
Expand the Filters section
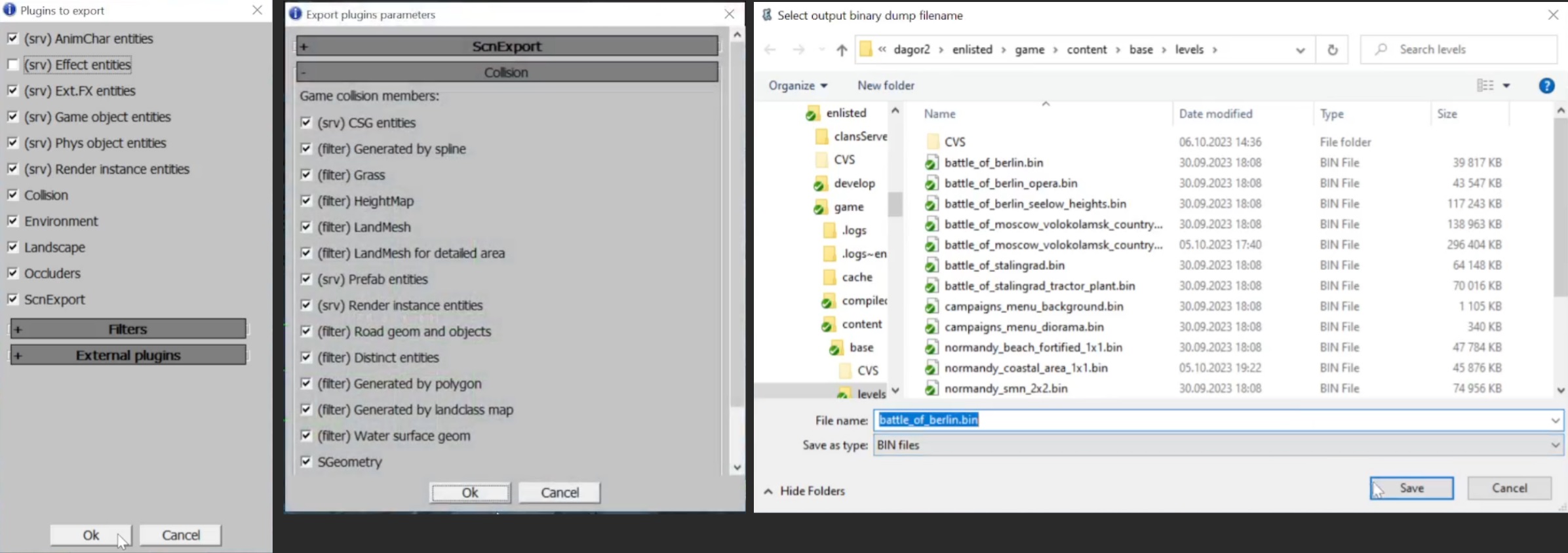128,329
